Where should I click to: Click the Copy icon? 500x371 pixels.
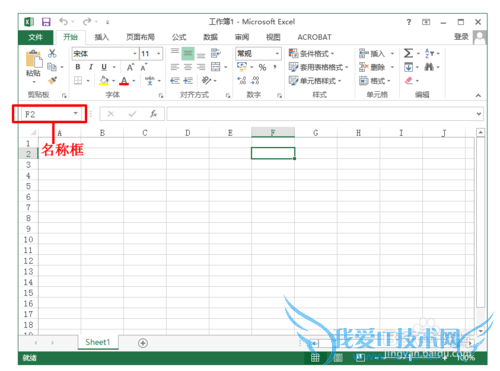point(52,67)
